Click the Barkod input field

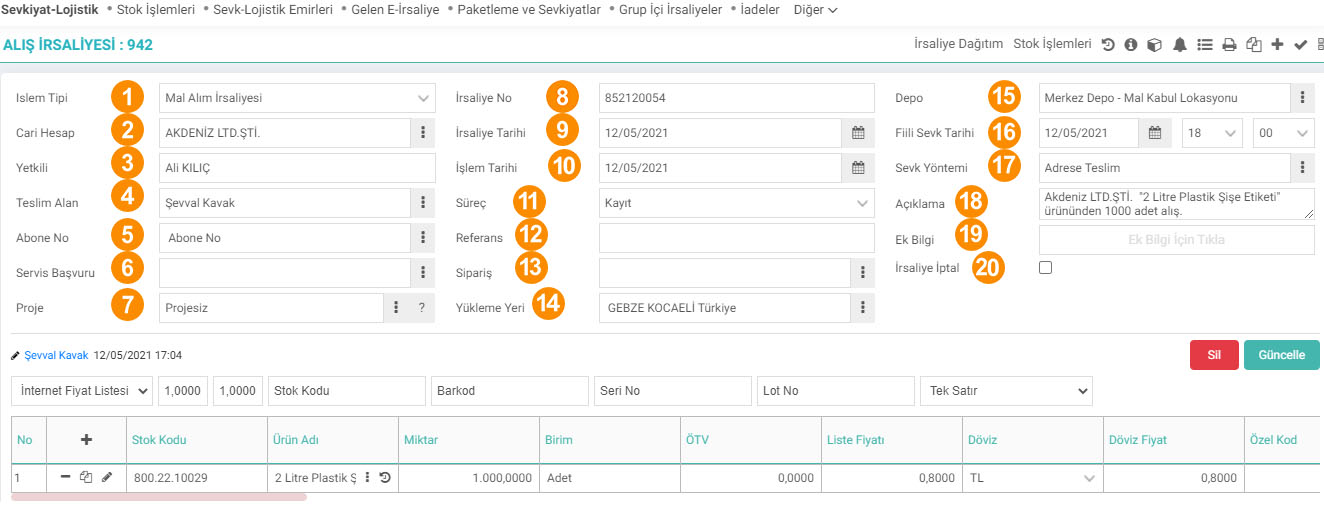tap(509, 391)
